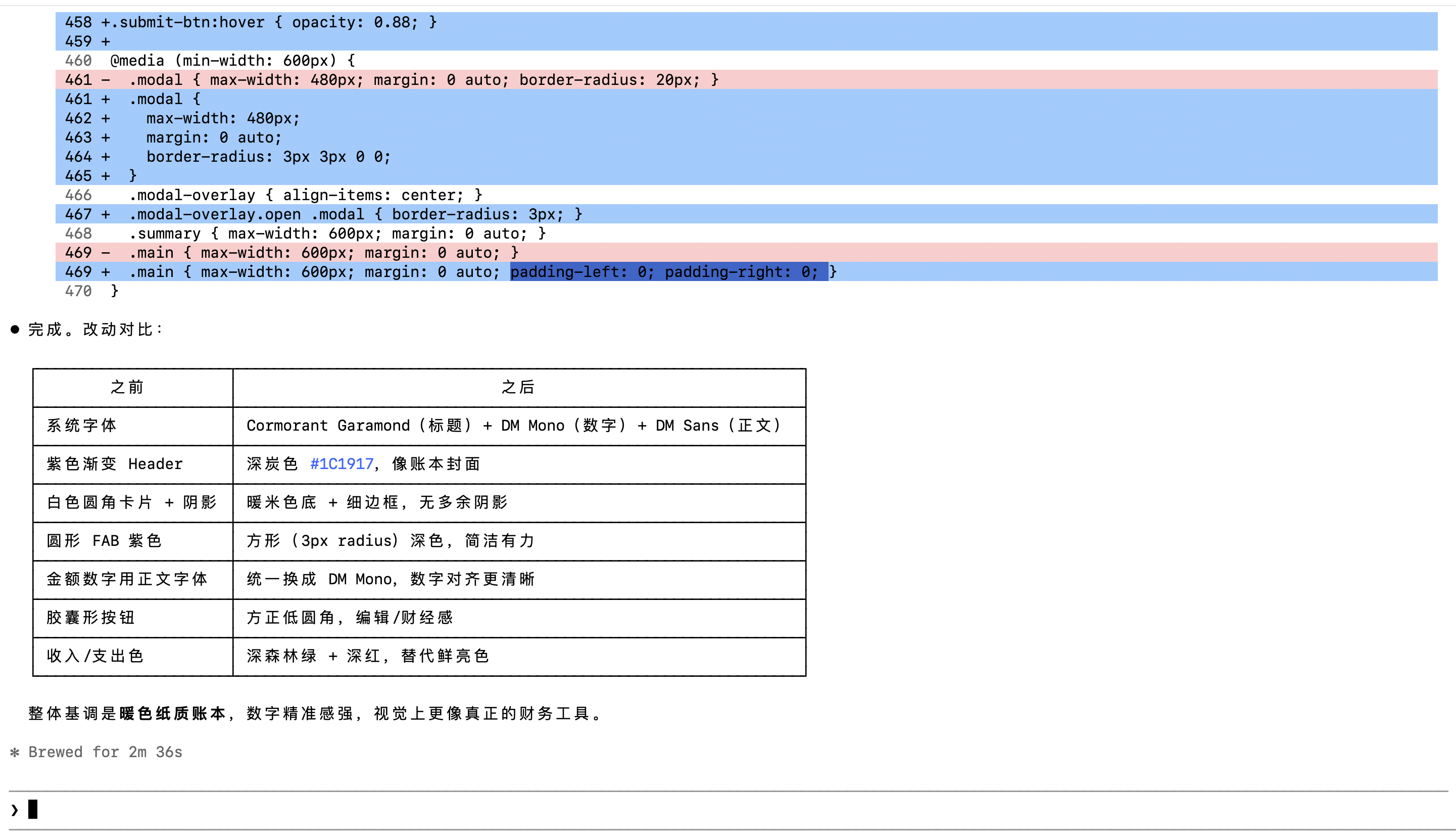Click the #1C1917 color code link

(342, 464)
